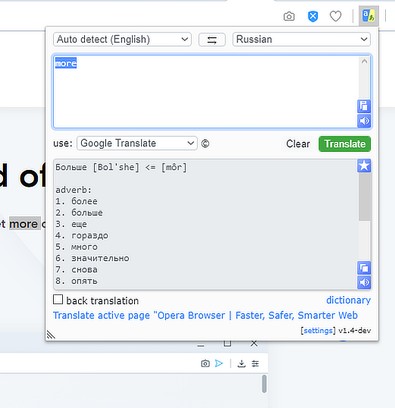Open the Google Translate provider dropdown
395x408 pixels.
pos(137,143)
